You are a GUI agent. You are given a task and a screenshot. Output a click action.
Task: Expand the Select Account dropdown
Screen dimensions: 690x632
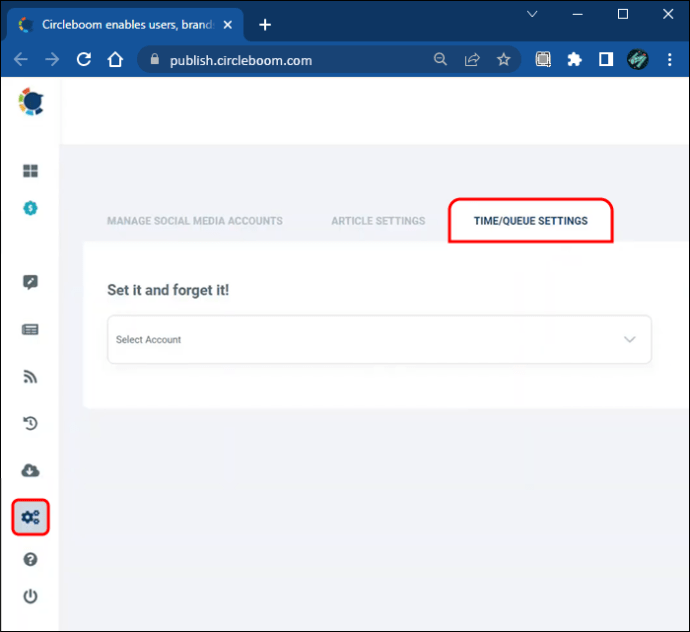pos(379,339)
